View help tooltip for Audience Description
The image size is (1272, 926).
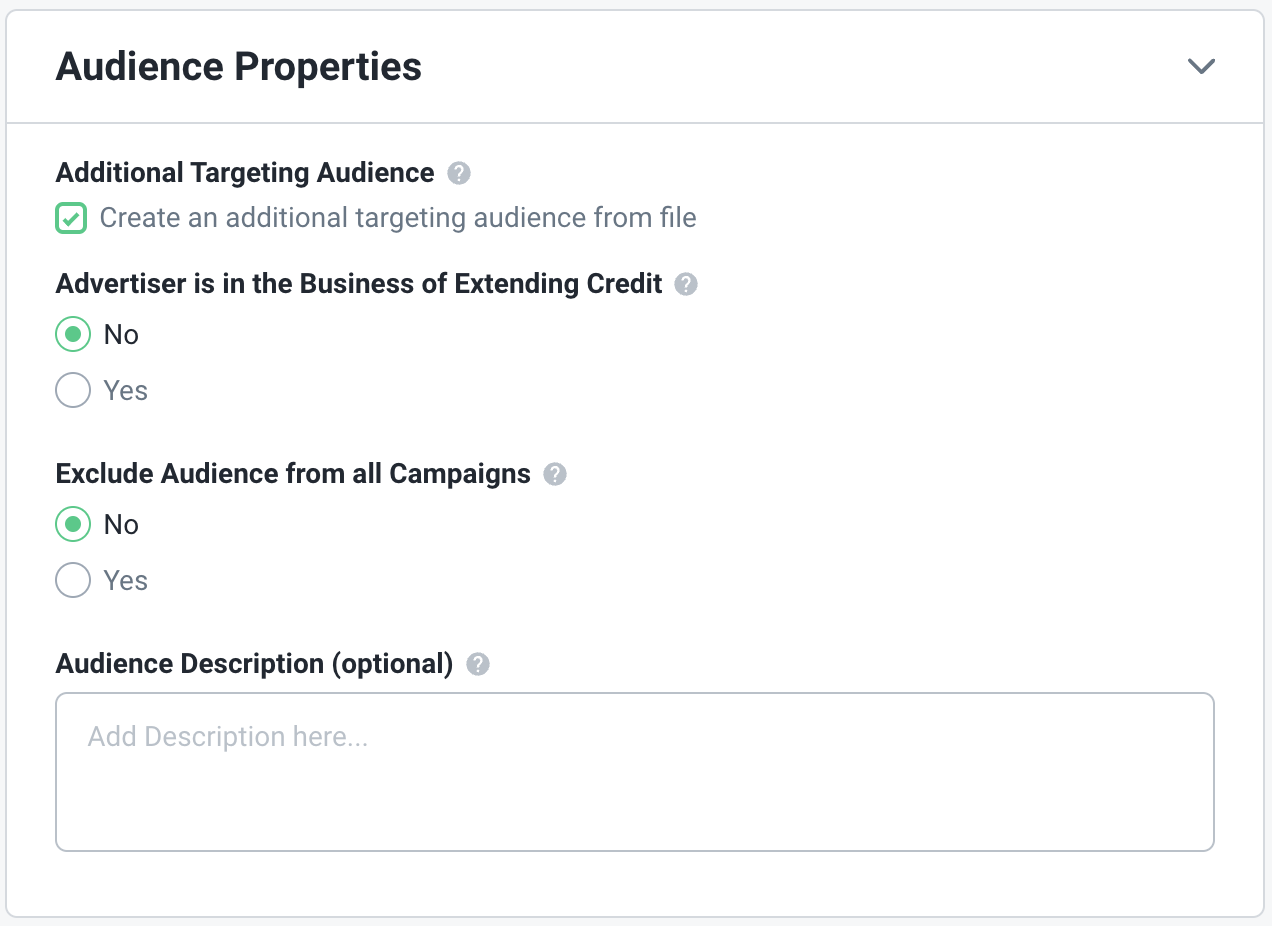[x=479, y=664]
